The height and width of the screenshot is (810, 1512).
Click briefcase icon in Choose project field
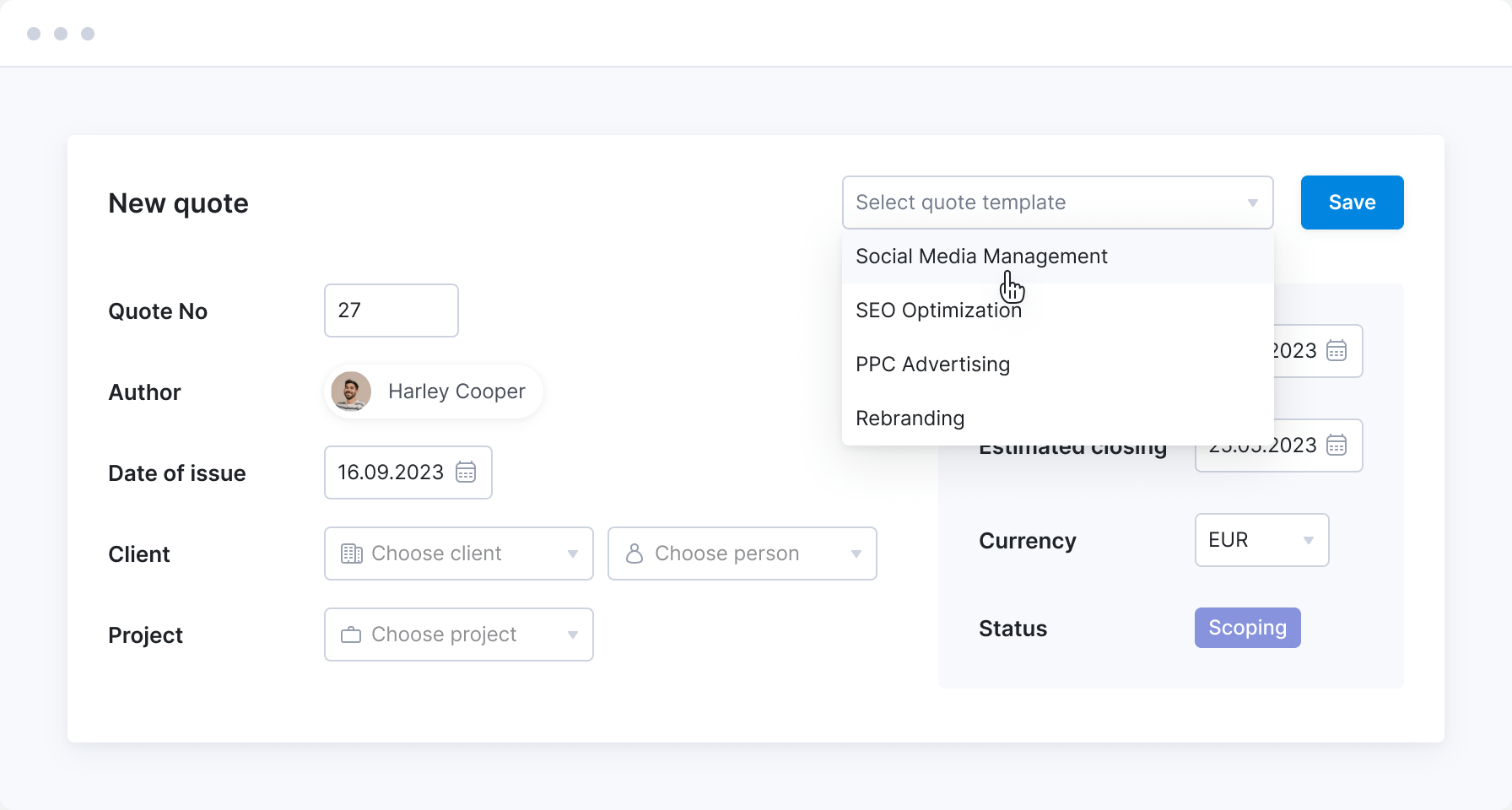351,634
